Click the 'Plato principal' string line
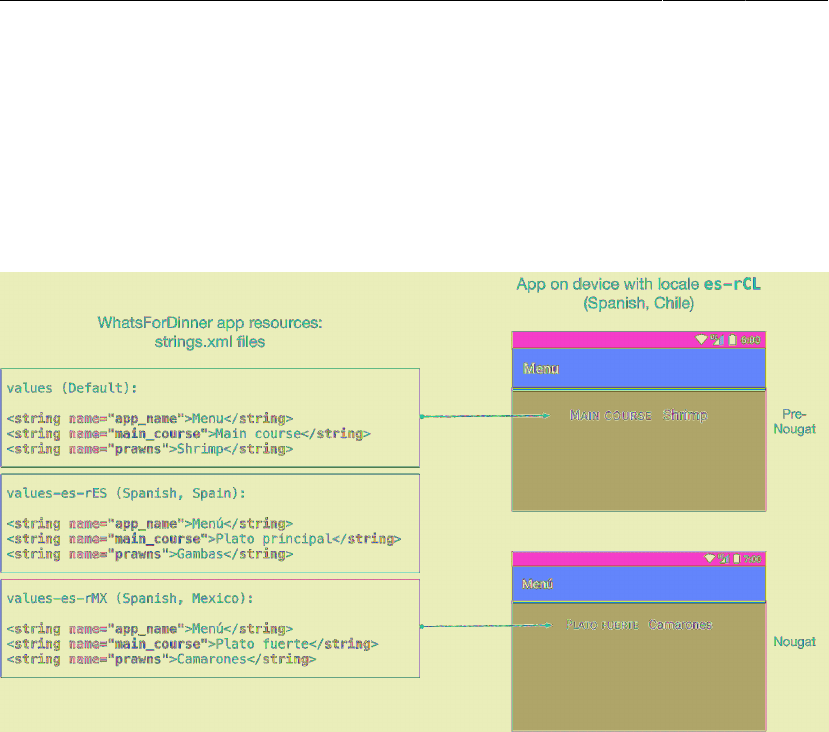Image resolution: width=829 pixels, height=732 pixels. [x=204, y=539]
